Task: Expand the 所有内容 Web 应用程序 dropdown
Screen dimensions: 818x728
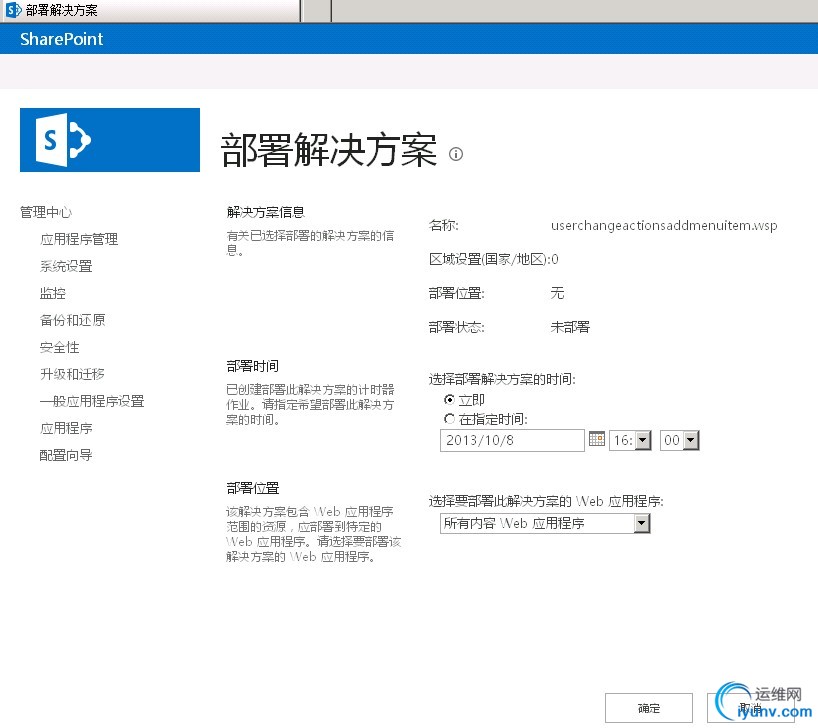Action: coord(545,523)
